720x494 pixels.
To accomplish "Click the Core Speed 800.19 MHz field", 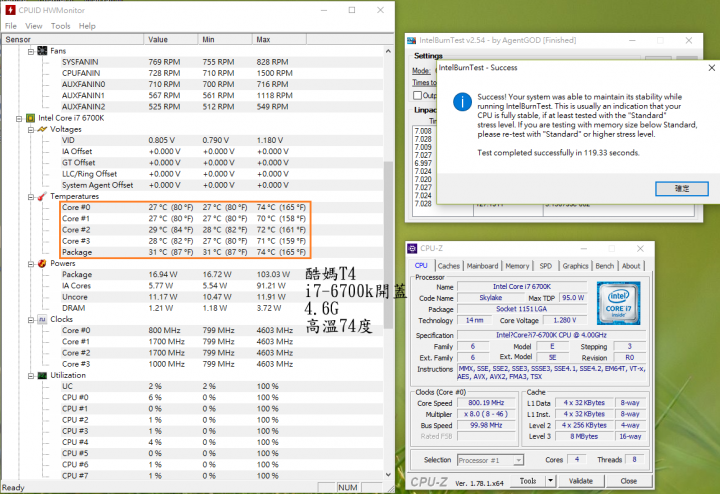I will click(486, 403).
